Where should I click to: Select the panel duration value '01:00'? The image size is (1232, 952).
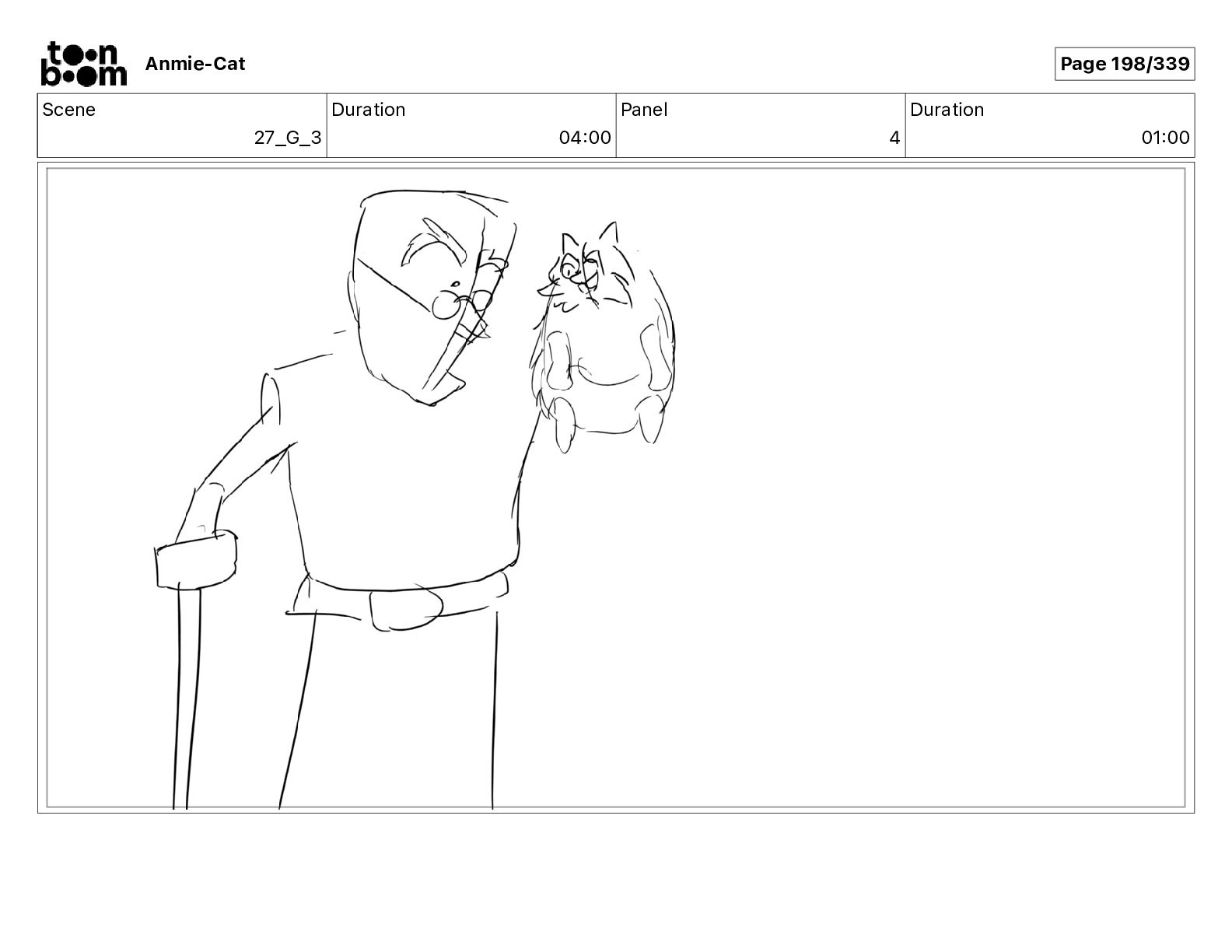tap(1166, 138)
